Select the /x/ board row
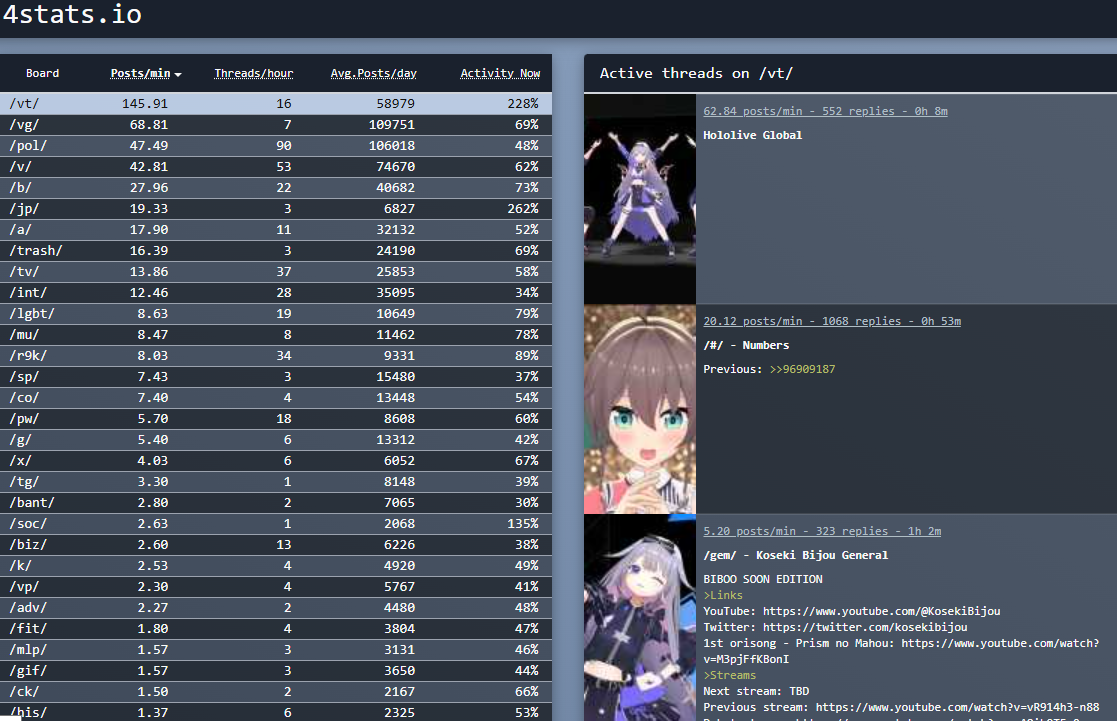Screen dimensions: 1117x721 tap(276, 461)
